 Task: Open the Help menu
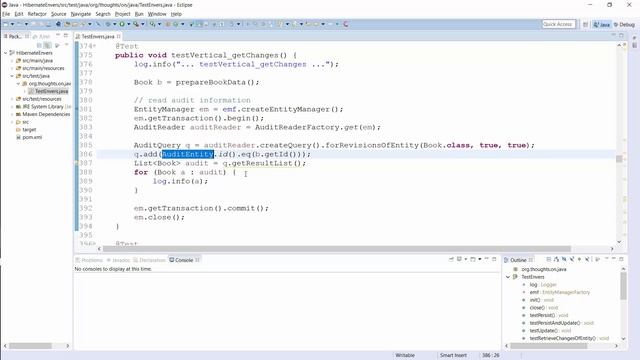click(176, 14)
